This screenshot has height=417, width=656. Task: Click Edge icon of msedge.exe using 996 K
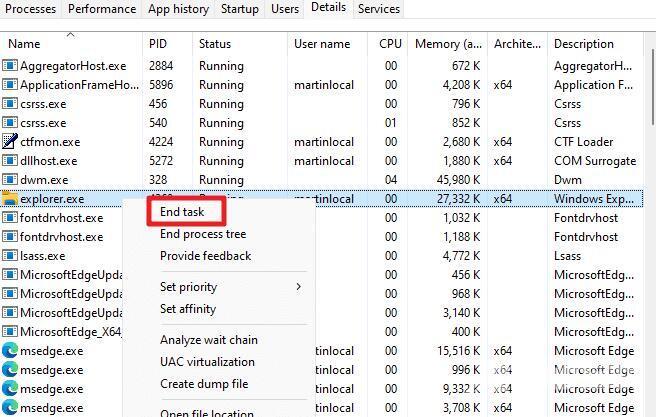point(9,370)
